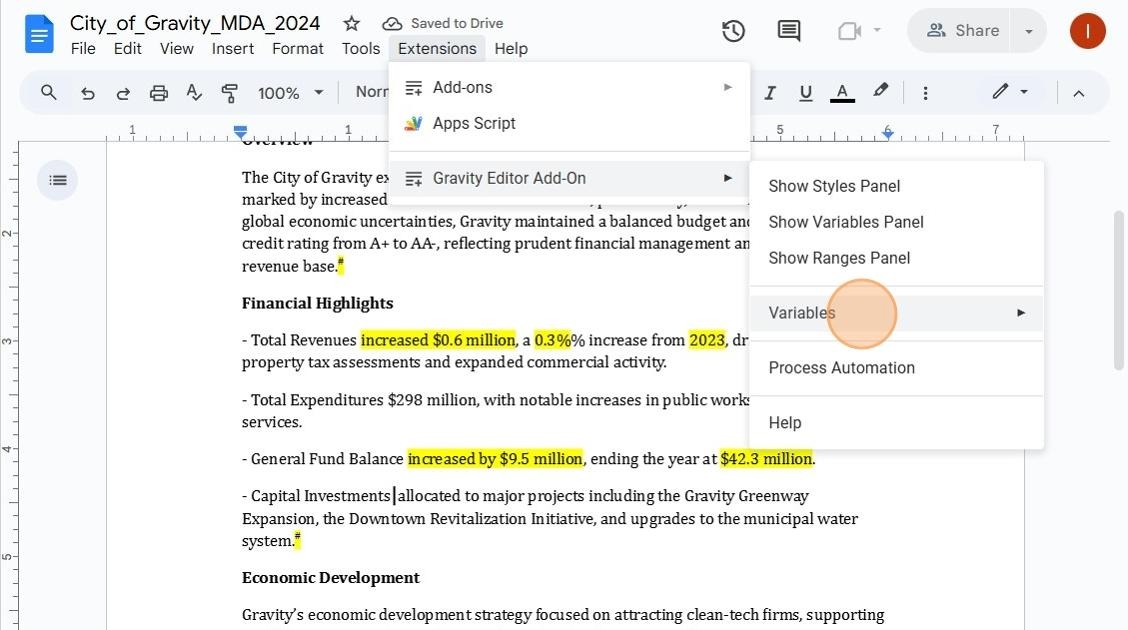Open Process Automation
1128x630 pixels.
pyautogui.click(x=896, y=368)
